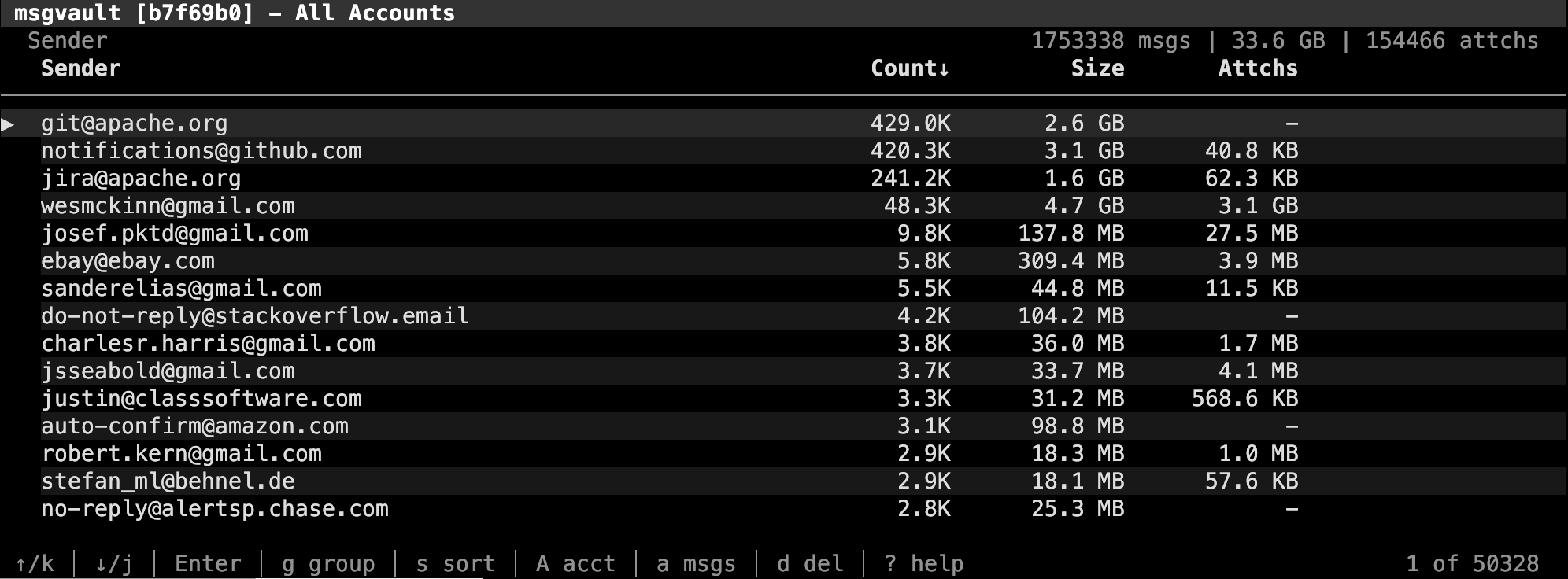1568x579 pixels.
Task: Select the notifications@github.com row
Action: (x=202, y=151)
